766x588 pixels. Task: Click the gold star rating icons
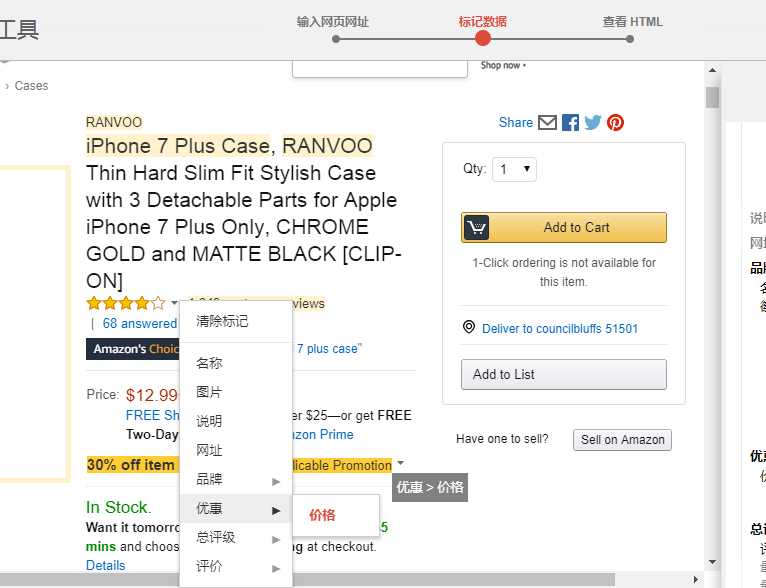126,303
